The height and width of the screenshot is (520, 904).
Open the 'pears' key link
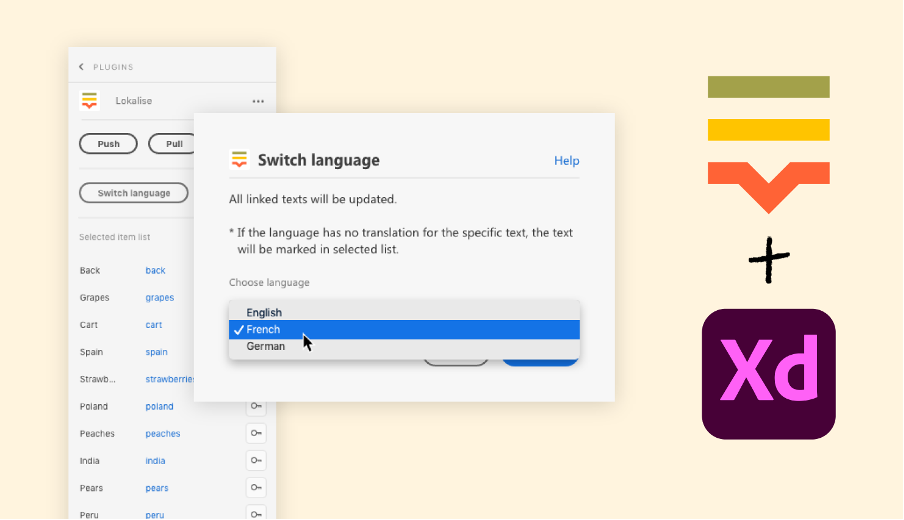[x=157, y=488]
